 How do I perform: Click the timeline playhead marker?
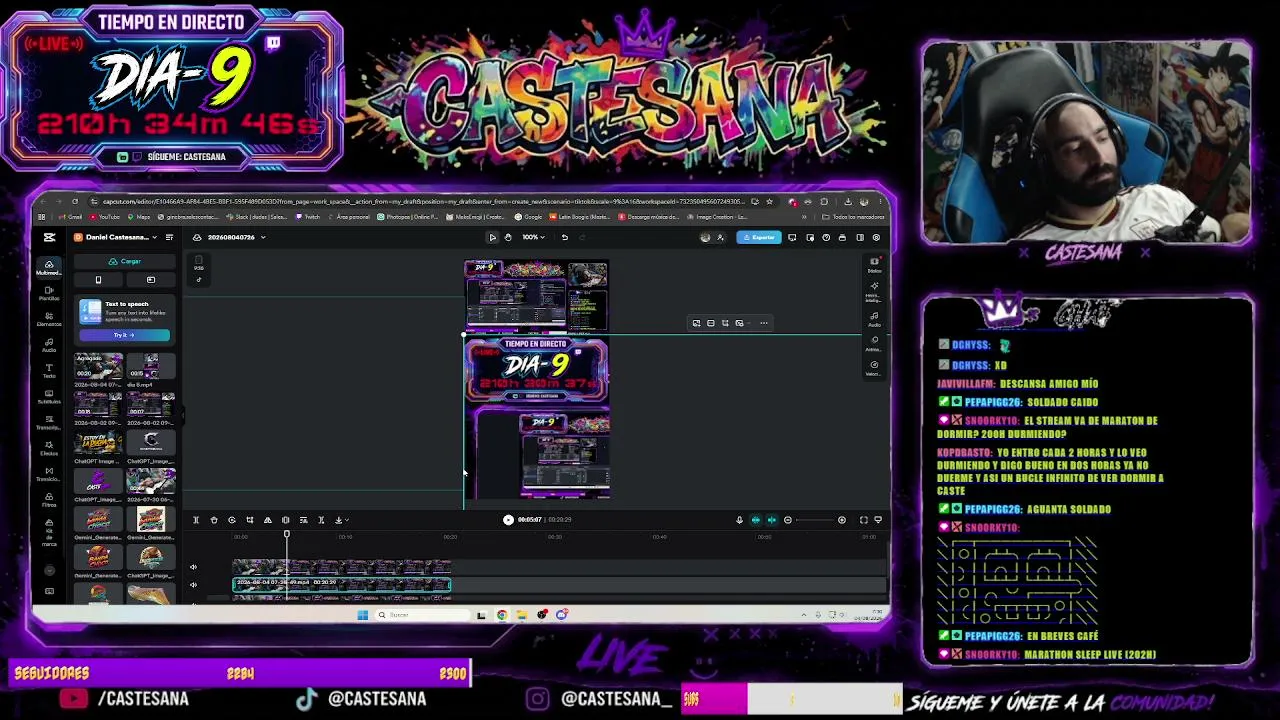(x=287, y=533)
